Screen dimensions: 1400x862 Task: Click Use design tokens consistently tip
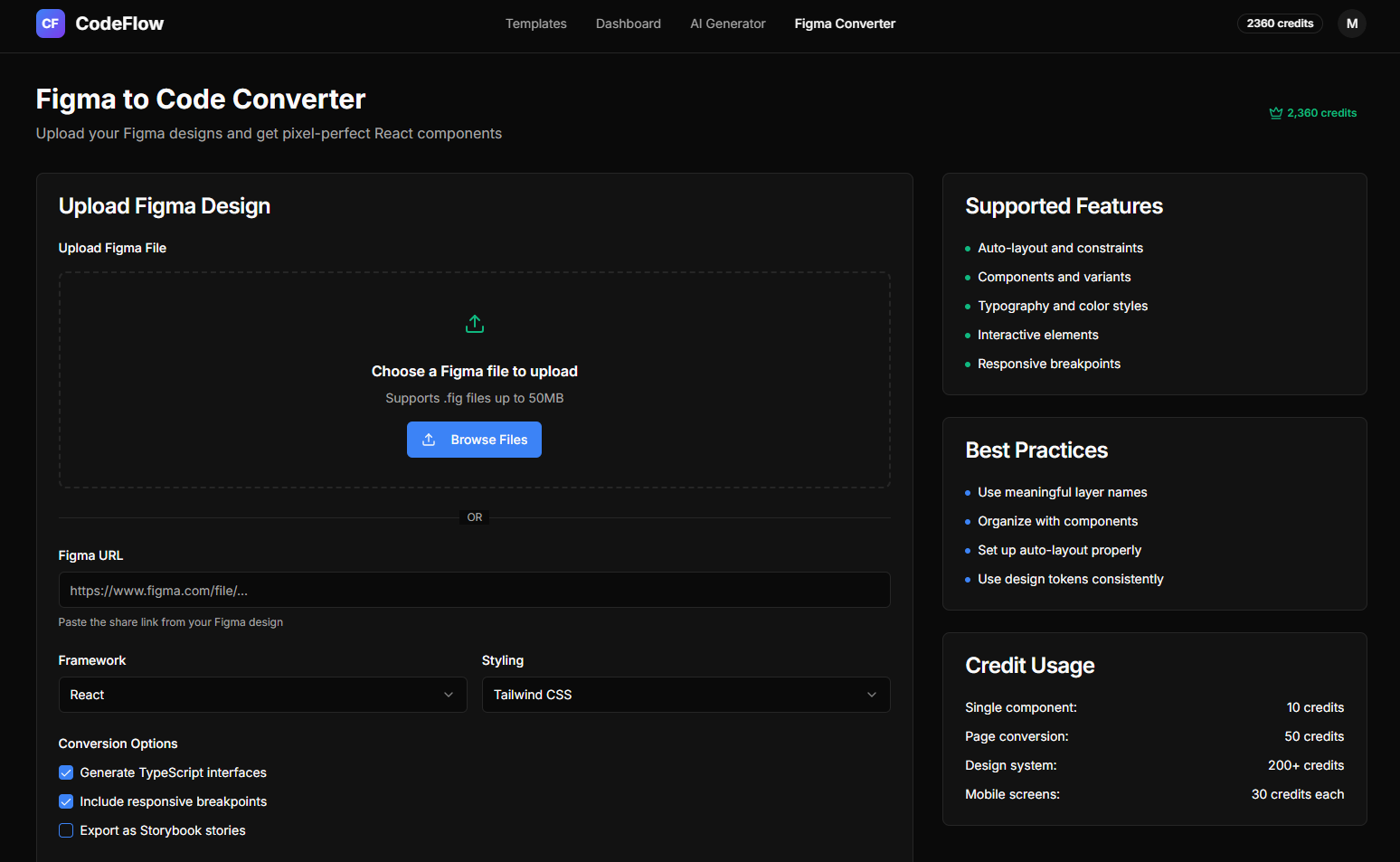[1071, 579]
